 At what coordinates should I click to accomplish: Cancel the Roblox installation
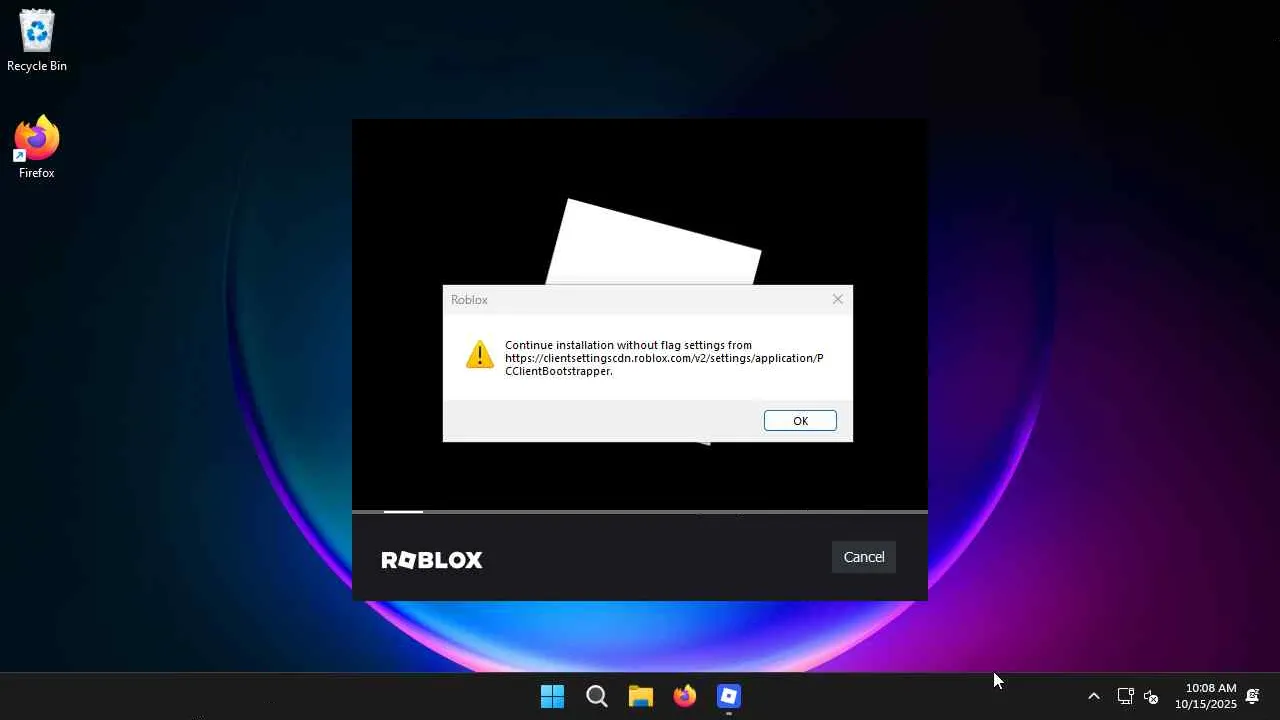(x=864, y=557)
